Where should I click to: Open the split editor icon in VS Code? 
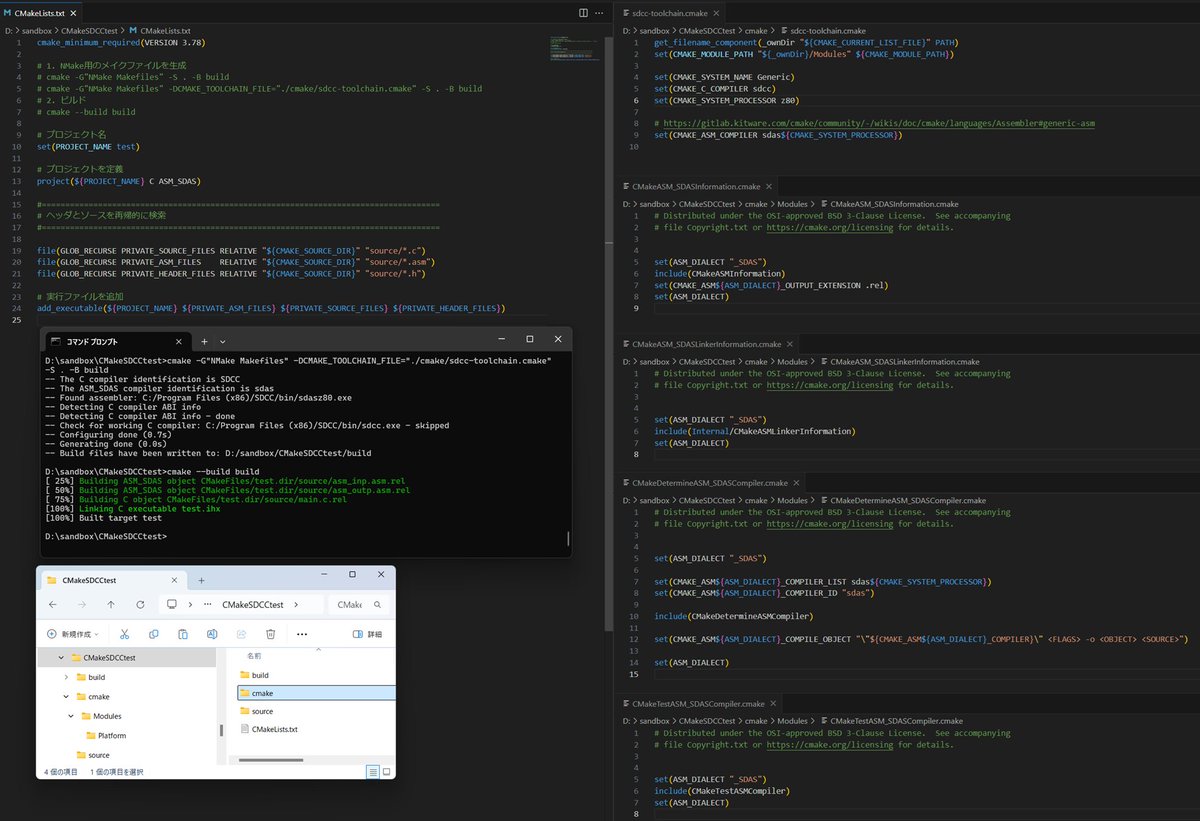[x=583, y=12]
